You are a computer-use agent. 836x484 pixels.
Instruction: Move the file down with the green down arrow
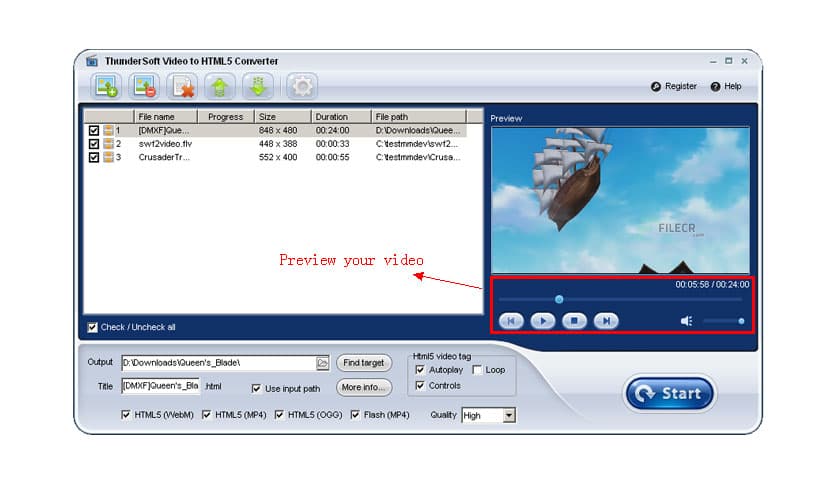click(258, 86)
